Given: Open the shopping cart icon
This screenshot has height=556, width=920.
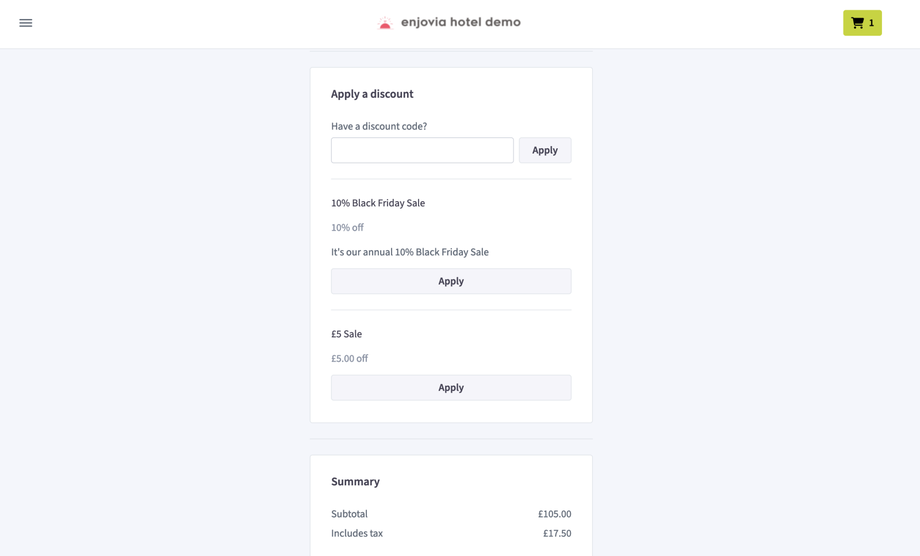Looking at the screenshot, I should coord(857,23).
